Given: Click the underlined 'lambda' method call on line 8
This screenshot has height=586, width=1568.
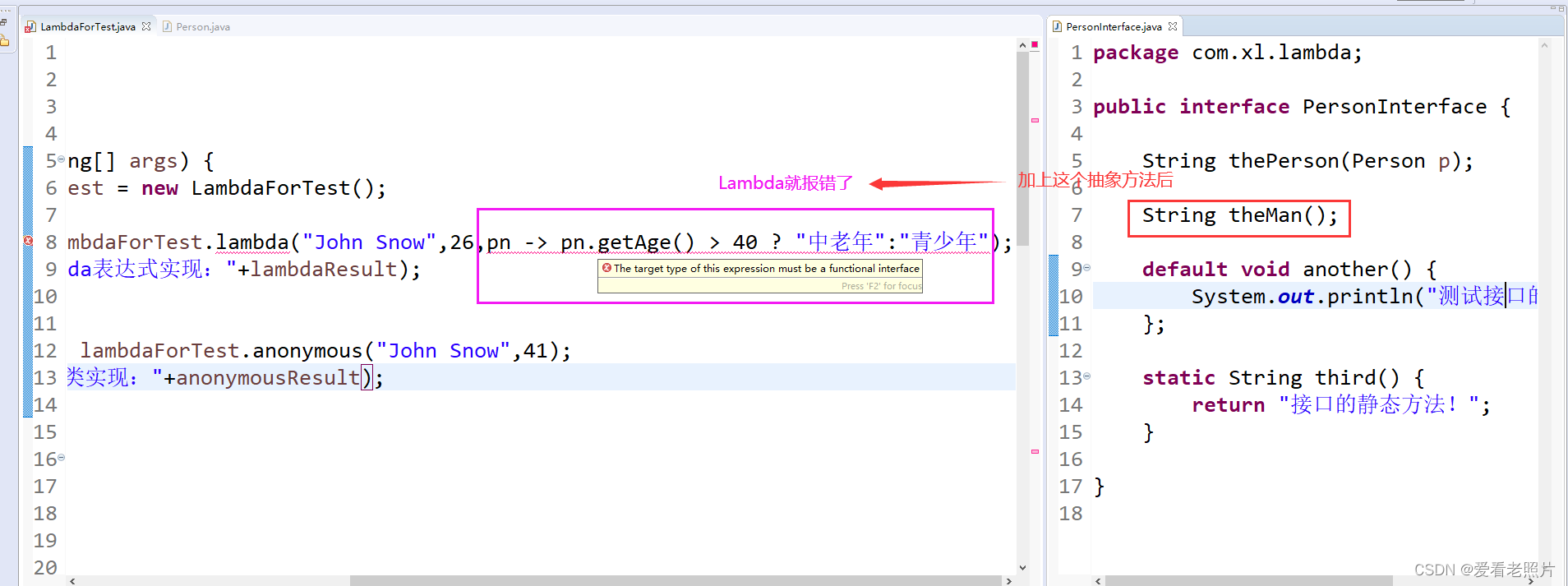Looking at the screenshot, I should coord(252,242).
